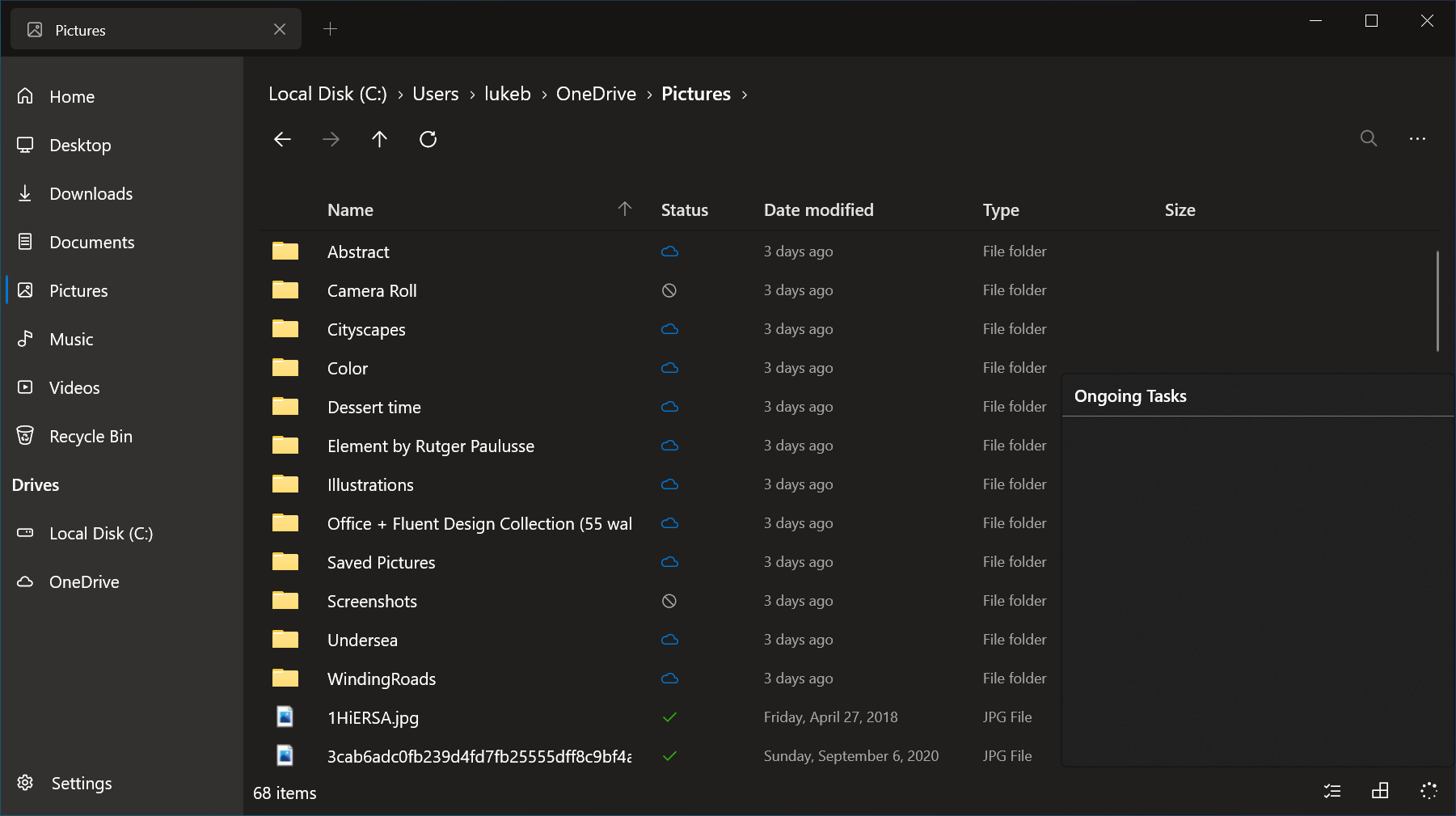Open Videos in the sidebar
Image resolution: width=1456 pixels, height=816 pixels.
(122, 387)
